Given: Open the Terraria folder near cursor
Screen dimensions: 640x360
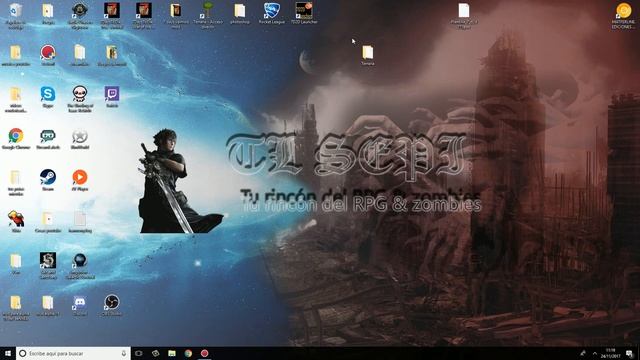Looking at the screenshot, I should 367,53.
